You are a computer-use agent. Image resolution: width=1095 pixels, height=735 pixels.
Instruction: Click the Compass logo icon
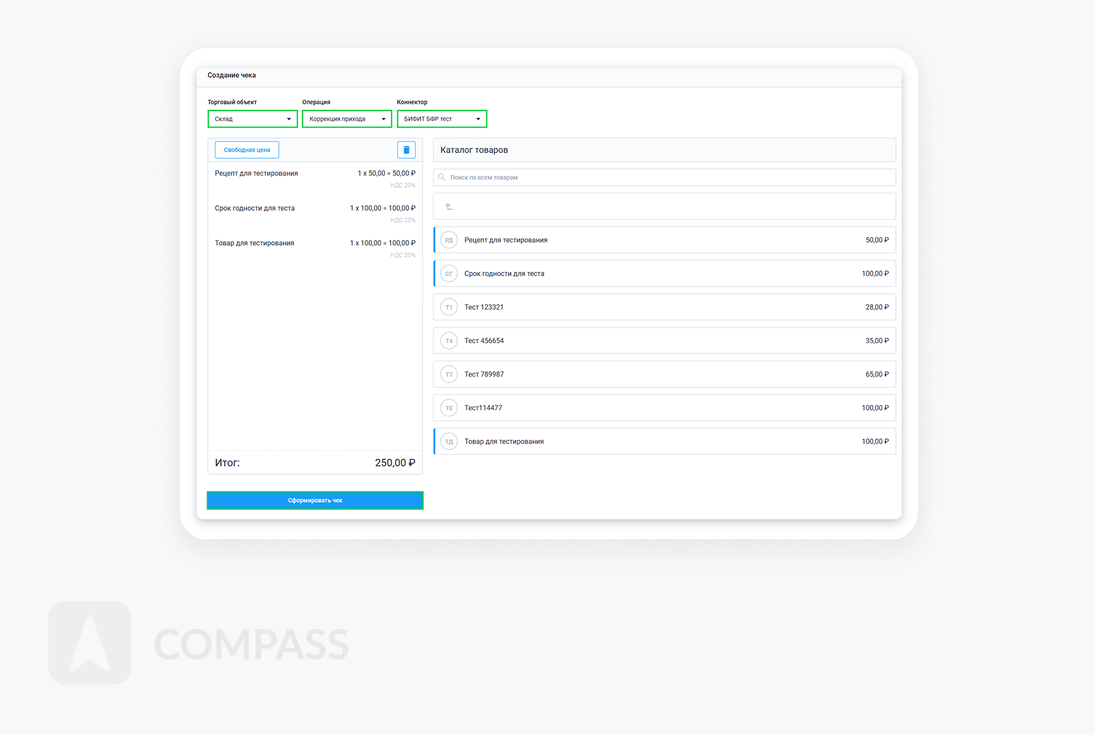tap(90, 643)
